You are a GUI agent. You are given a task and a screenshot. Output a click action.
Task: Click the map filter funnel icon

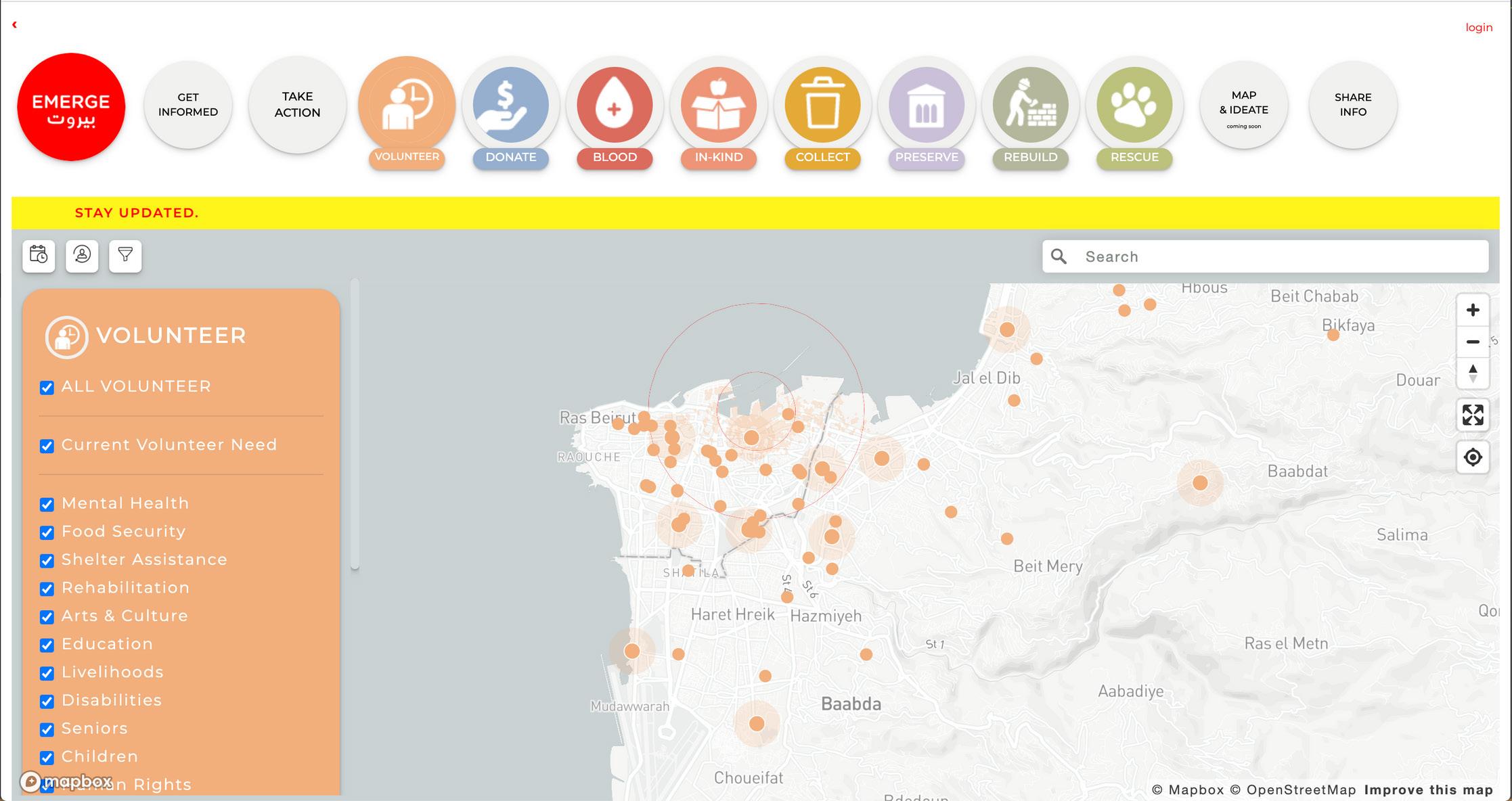[x=125, y=256]
